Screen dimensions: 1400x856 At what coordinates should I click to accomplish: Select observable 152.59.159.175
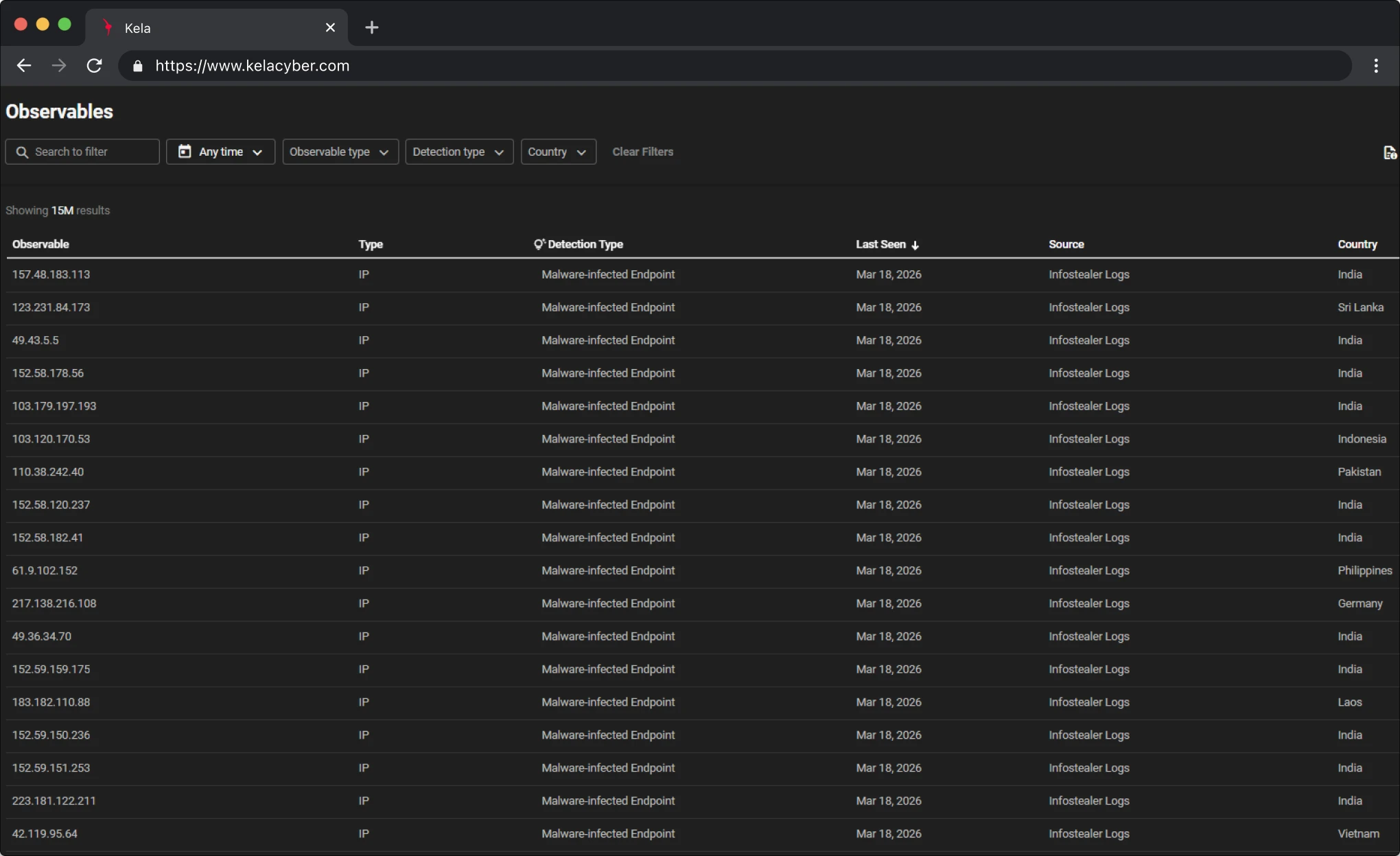51,669
